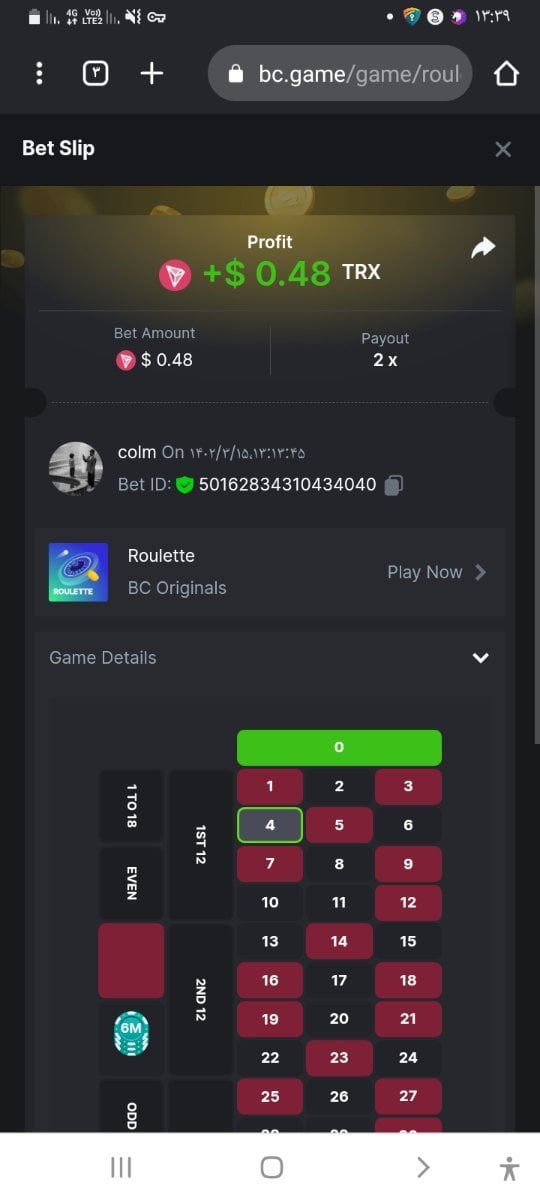Click colm's profile avatar

[76, 468]
